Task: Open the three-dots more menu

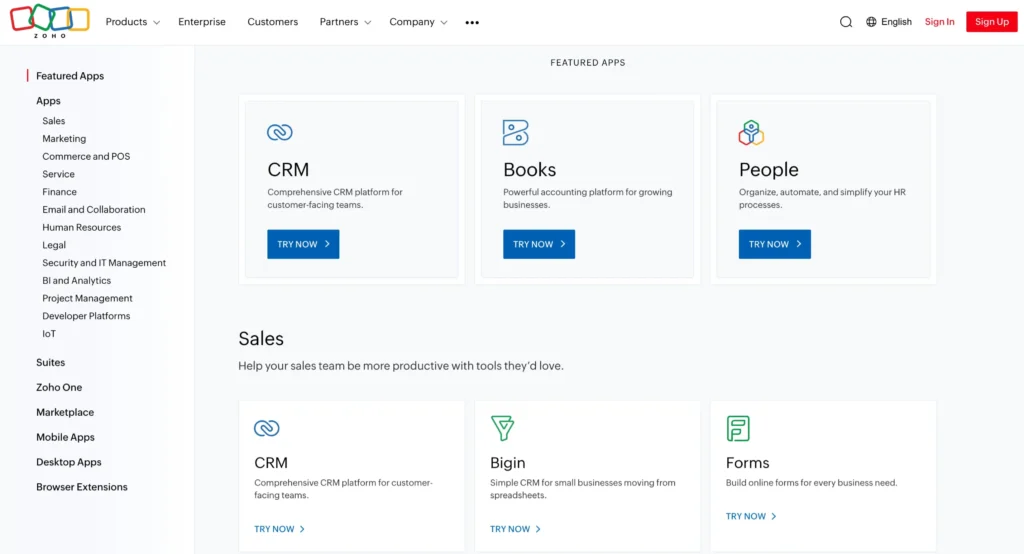Action: pos(472,22)
